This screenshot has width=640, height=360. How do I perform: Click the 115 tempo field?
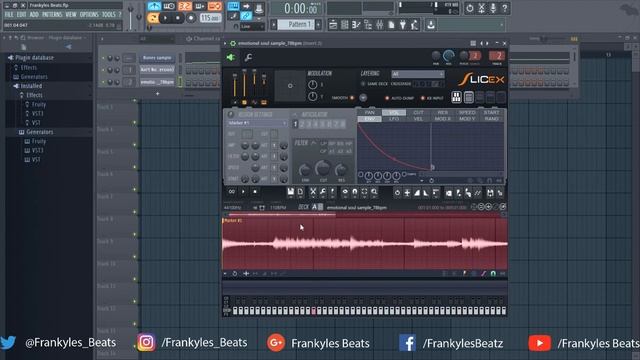pyautogui.click(x=211, y=18)
